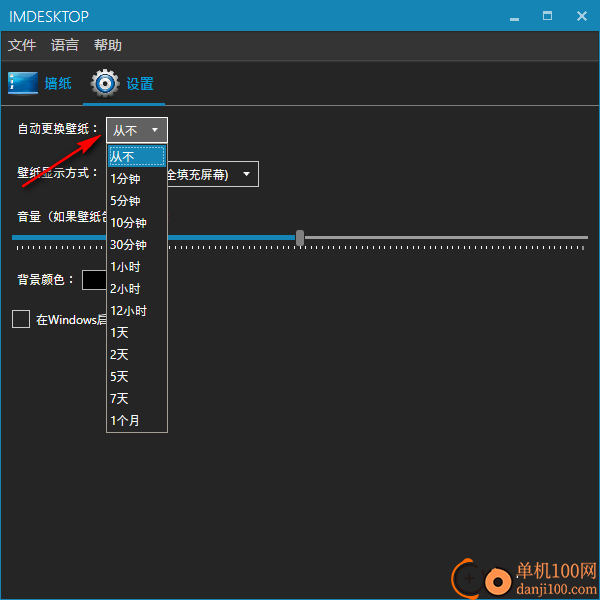
Task: Choose the 5天 interval option
Action: (137, 377)
